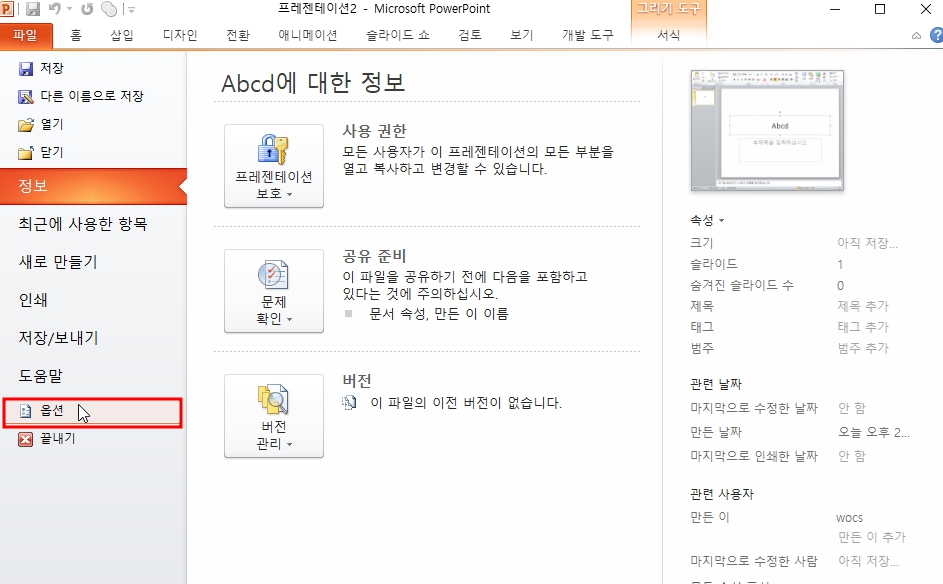Open the 도움말 section
The height and width of the screenshot is (584, 943).
41,376
